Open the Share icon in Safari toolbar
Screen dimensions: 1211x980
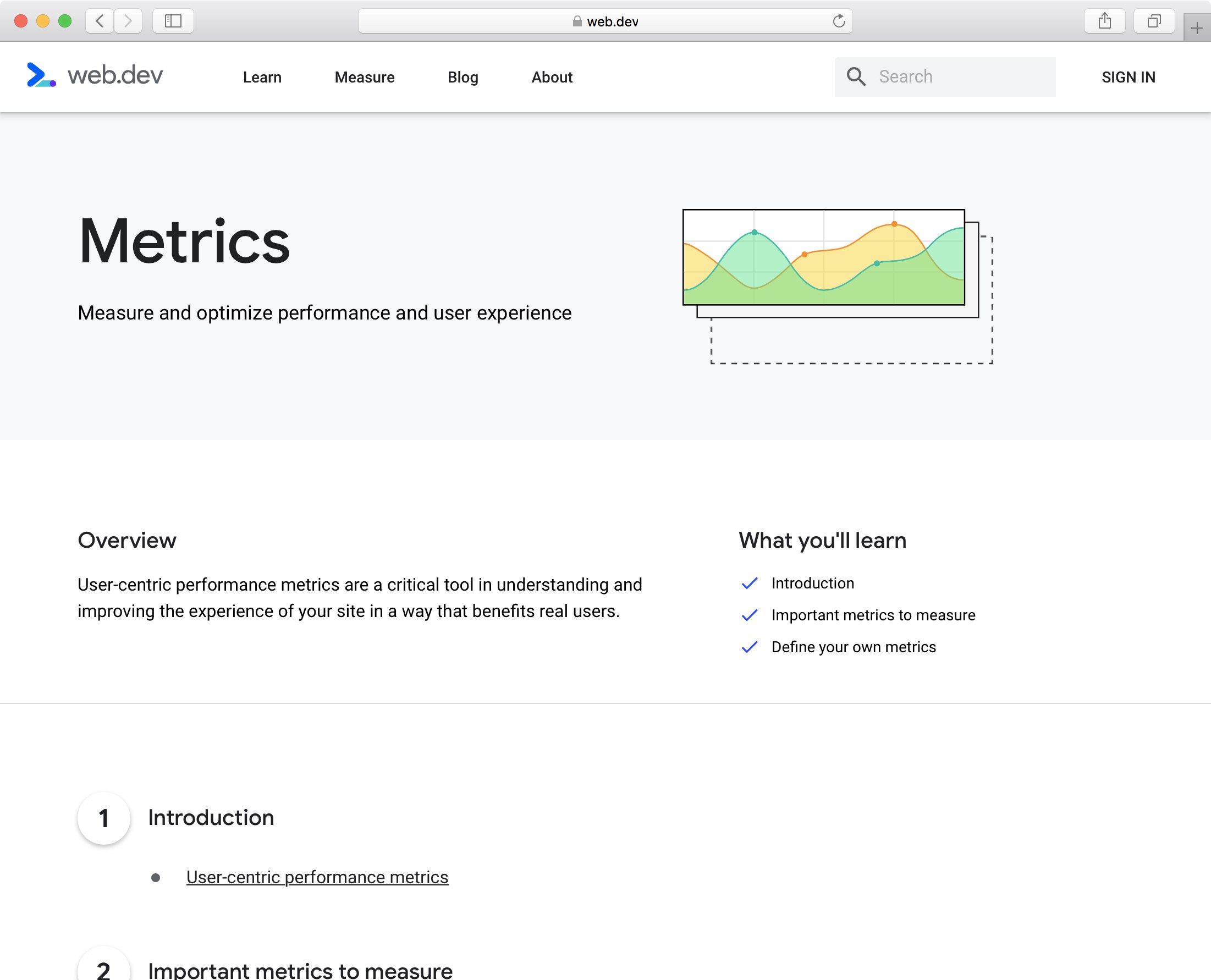(1104, 21)
